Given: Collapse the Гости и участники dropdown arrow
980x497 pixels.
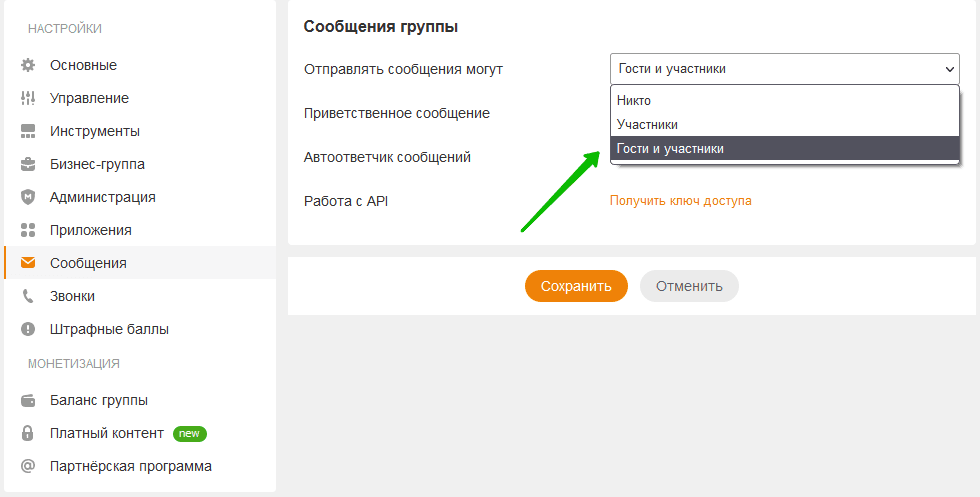Looking at the screenshot, I should [948, 69].
